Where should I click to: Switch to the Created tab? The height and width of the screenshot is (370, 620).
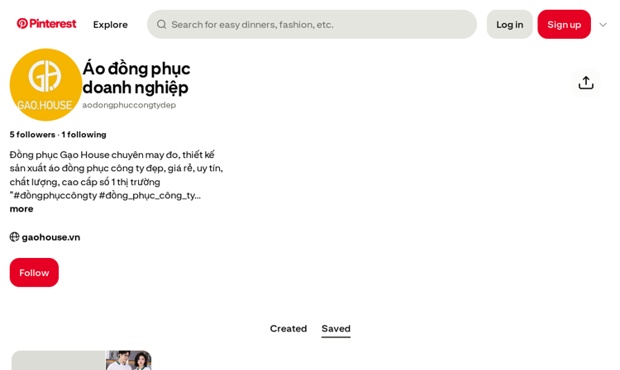(288, 328)
